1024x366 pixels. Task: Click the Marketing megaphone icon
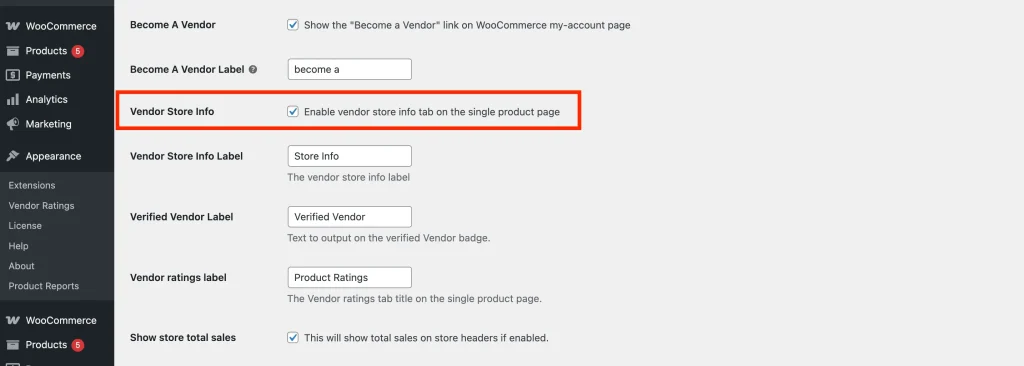tap(12, 124)
